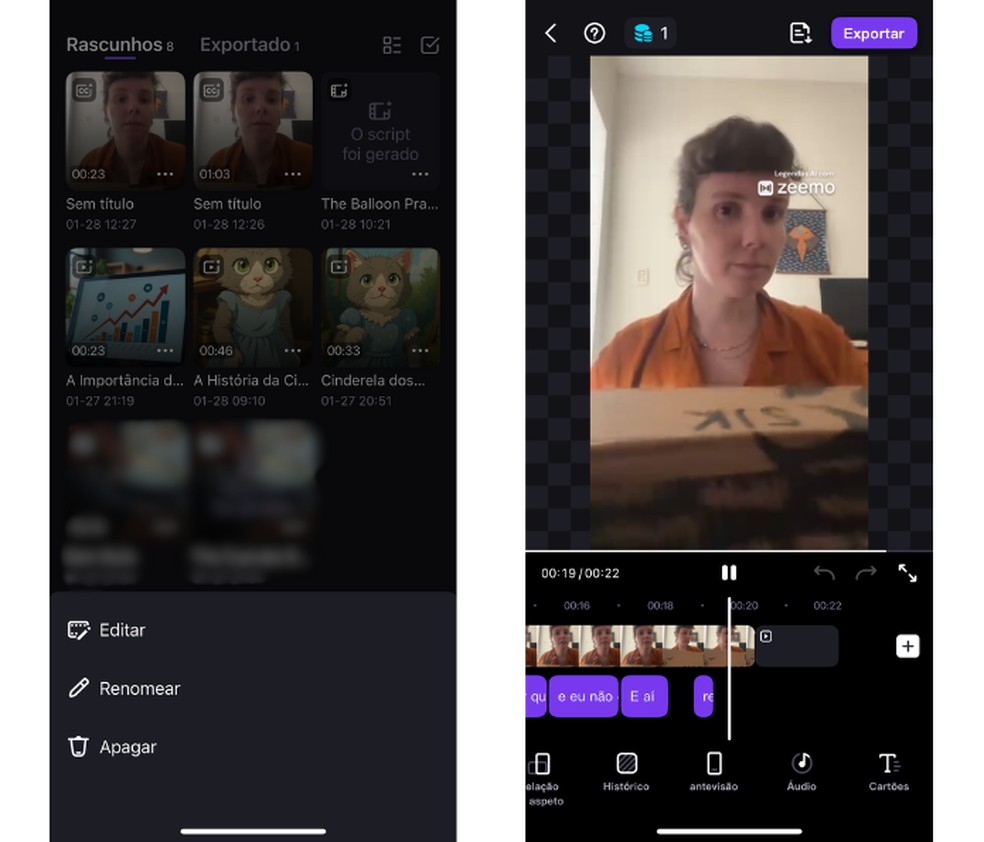The height and width of the screenshot is (842, 984).
Task: Select the 'e eu não' subtitle clip
Action: click(x=584, y=696)
